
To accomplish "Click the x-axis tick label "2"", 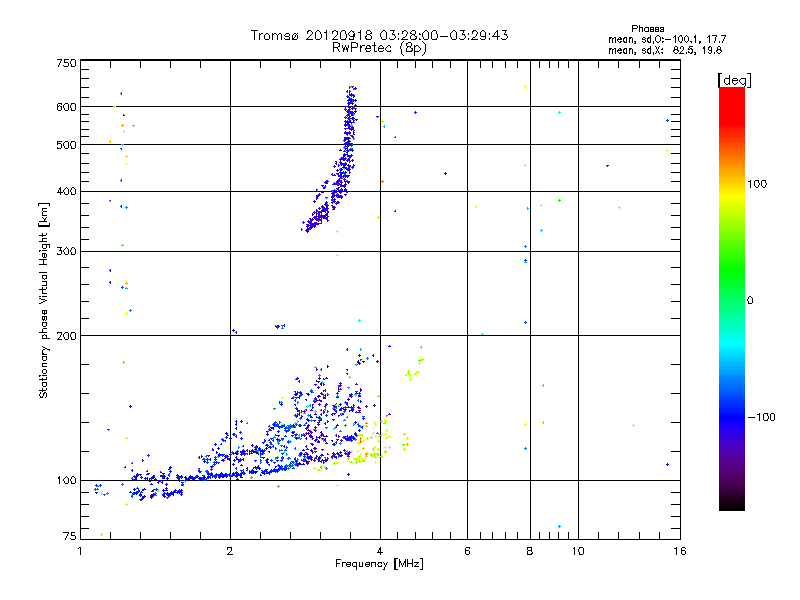I will [x=230, y=551].
